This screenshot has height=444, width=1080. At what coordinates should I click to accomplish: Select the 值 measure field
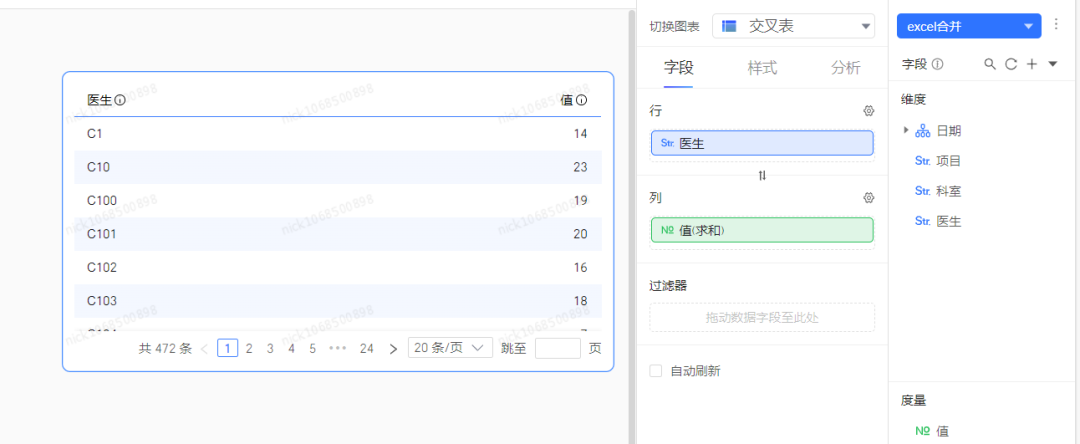click(x=932, y=431)
